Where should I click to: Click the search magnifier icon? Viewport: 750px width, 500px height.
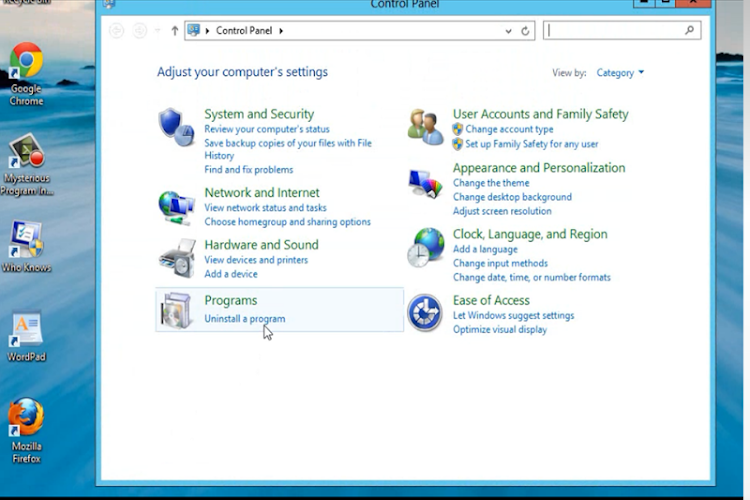(689, 30)
